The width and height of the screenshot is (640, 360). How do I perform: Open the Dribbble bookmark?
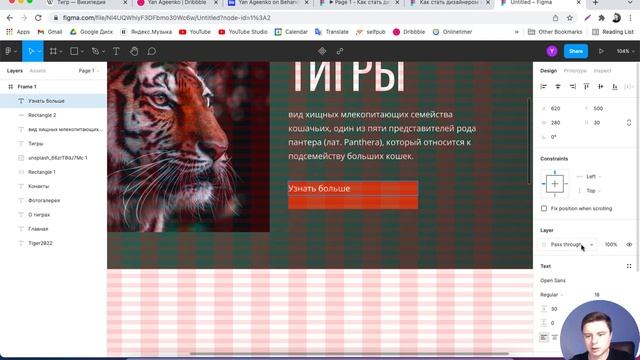(409, 32)
